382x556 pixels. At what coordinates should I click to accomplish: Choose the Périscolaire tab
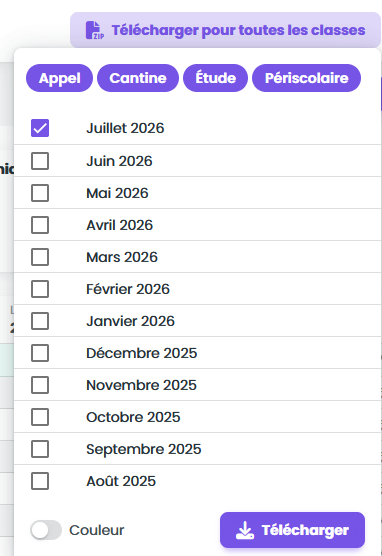pos(306,78)
